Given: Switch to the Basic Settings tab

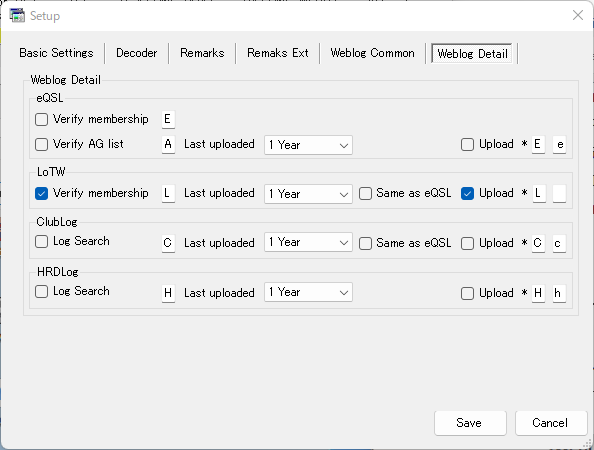Looking at the screenshot, I should pos(56,53).
